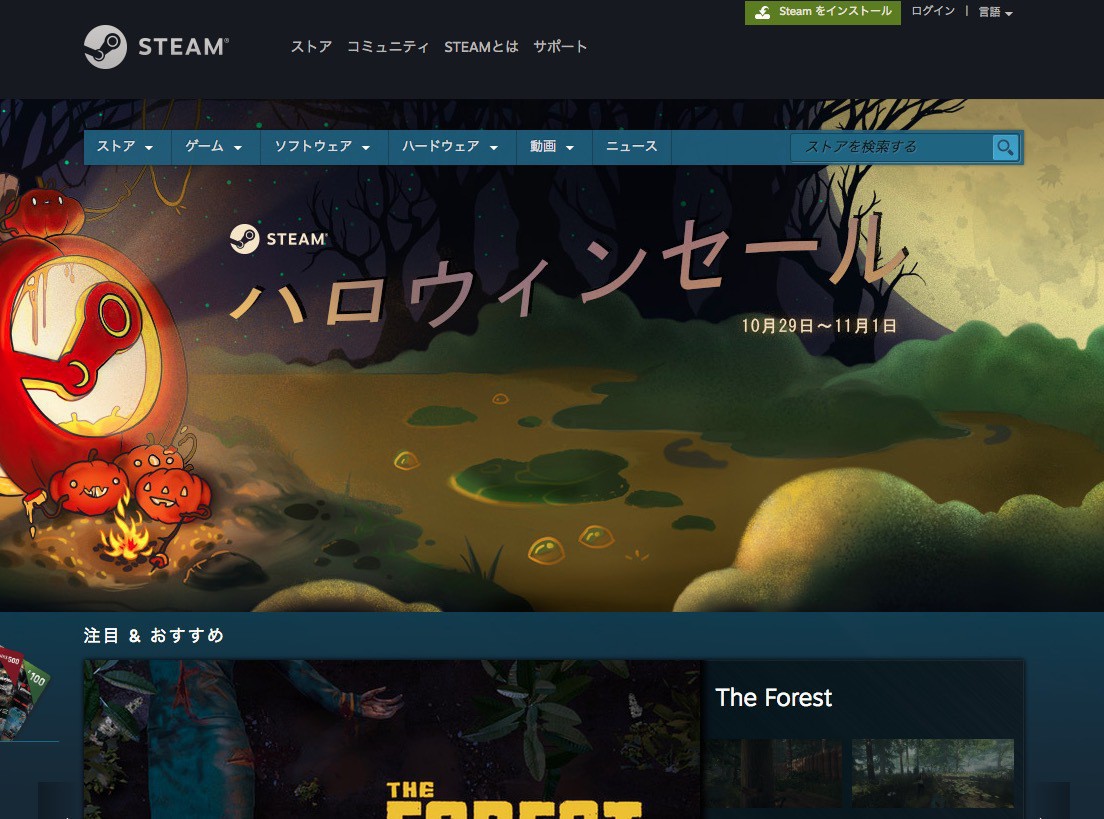Viewport: 1104px width, 819px height.
Task: Click the download icon in the Install Steam button
Action: click(x=763, y=12)
